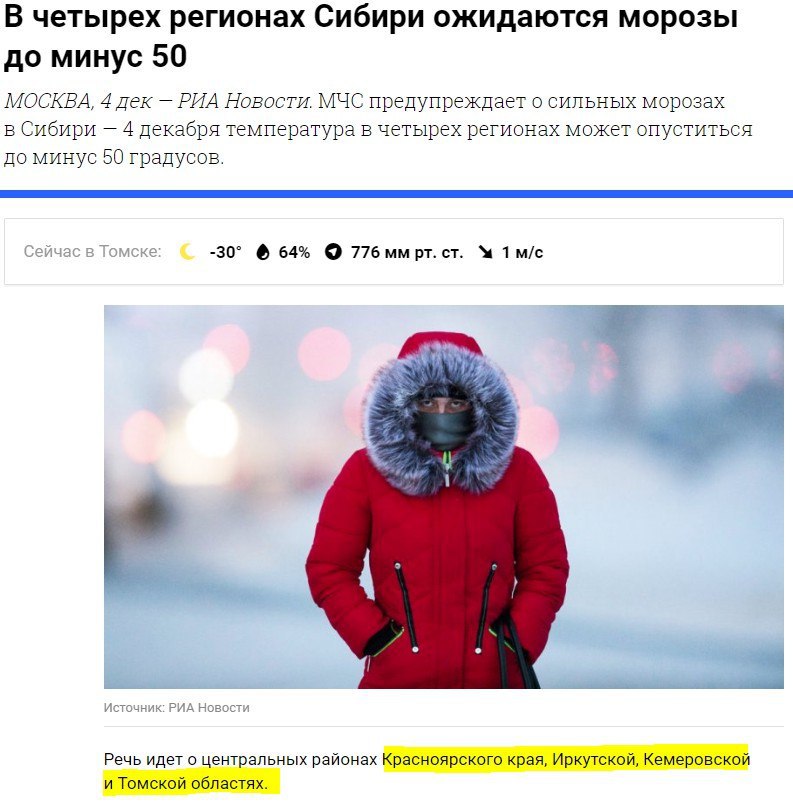Click the article headline about Siberian frosts
The width and height of the screenshot is (793, 804).
(371, 36)
